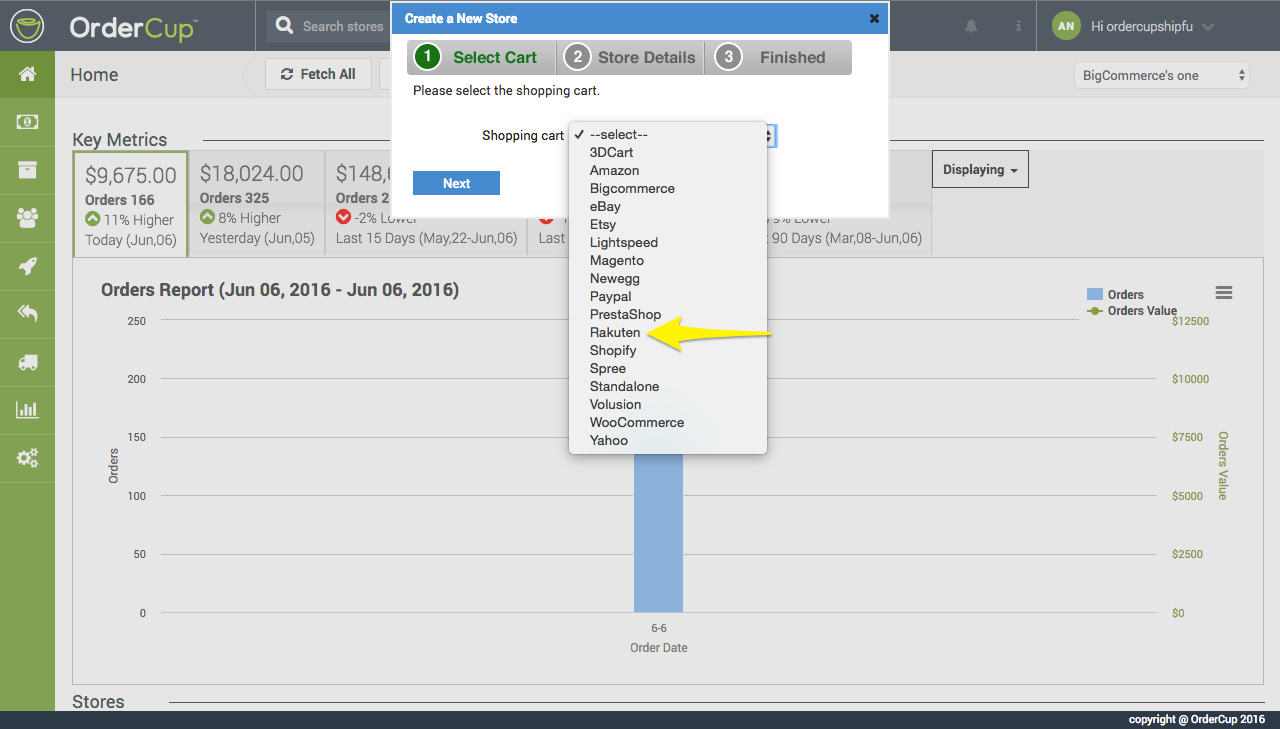Viewport: 1280px width, 729px height.
Task: Toggle the Orders Value legend entry
Action: [x=1132, y=310]
